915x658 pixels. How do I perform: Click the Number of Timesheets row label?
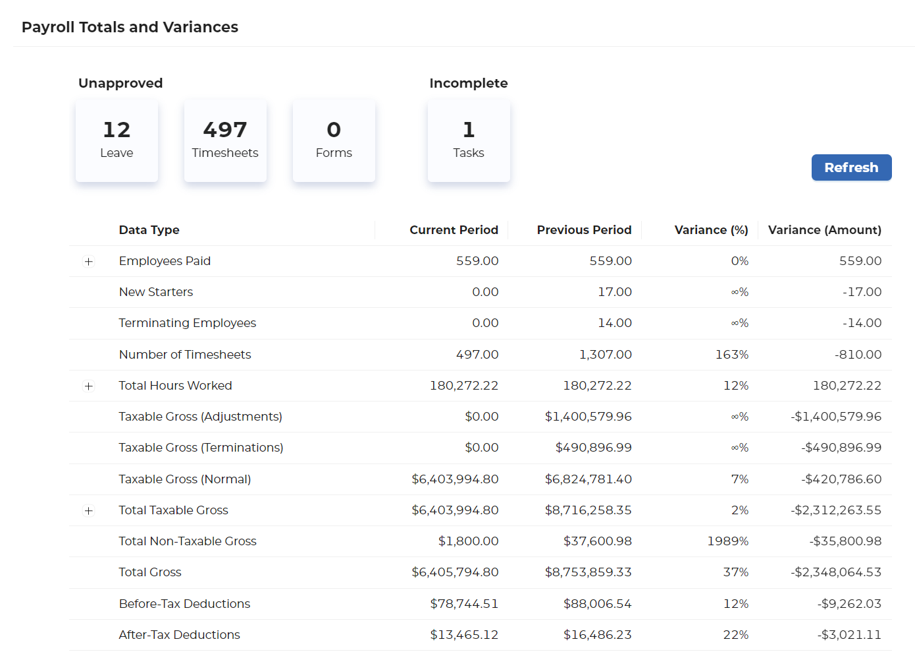185,355
